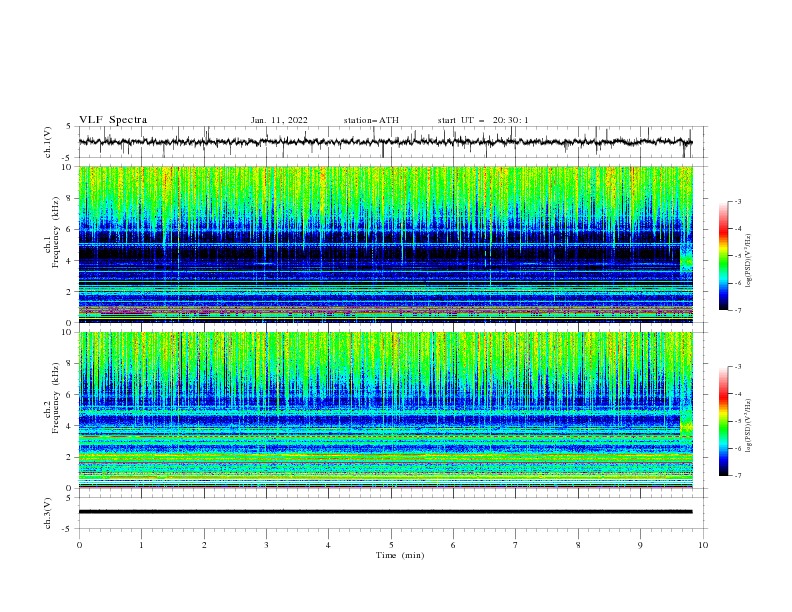
Task: Click the 'Time (min)' axis label
Action: coord(400,555)
